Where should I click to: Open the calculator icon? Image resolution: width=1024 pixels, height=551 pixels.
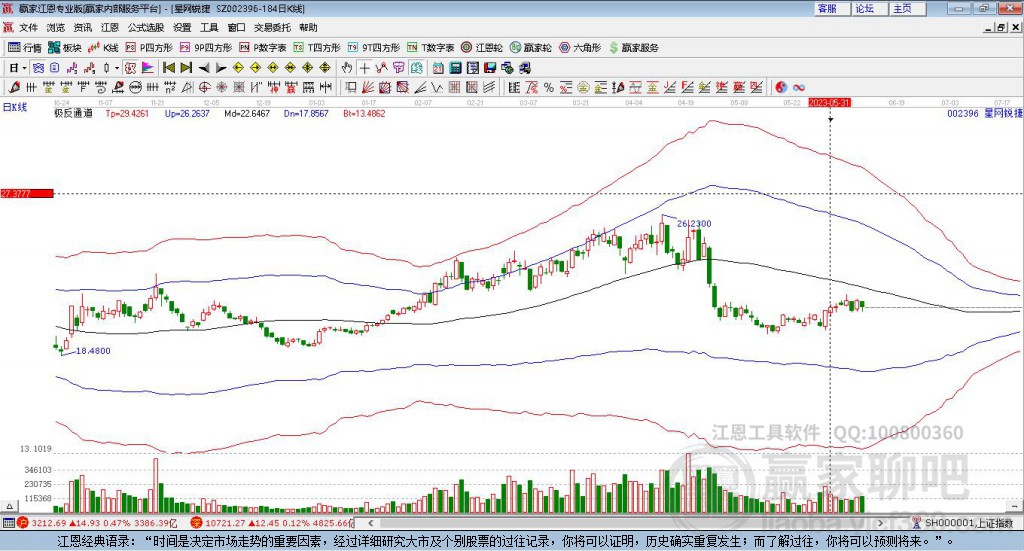click(x=455, y=68)
